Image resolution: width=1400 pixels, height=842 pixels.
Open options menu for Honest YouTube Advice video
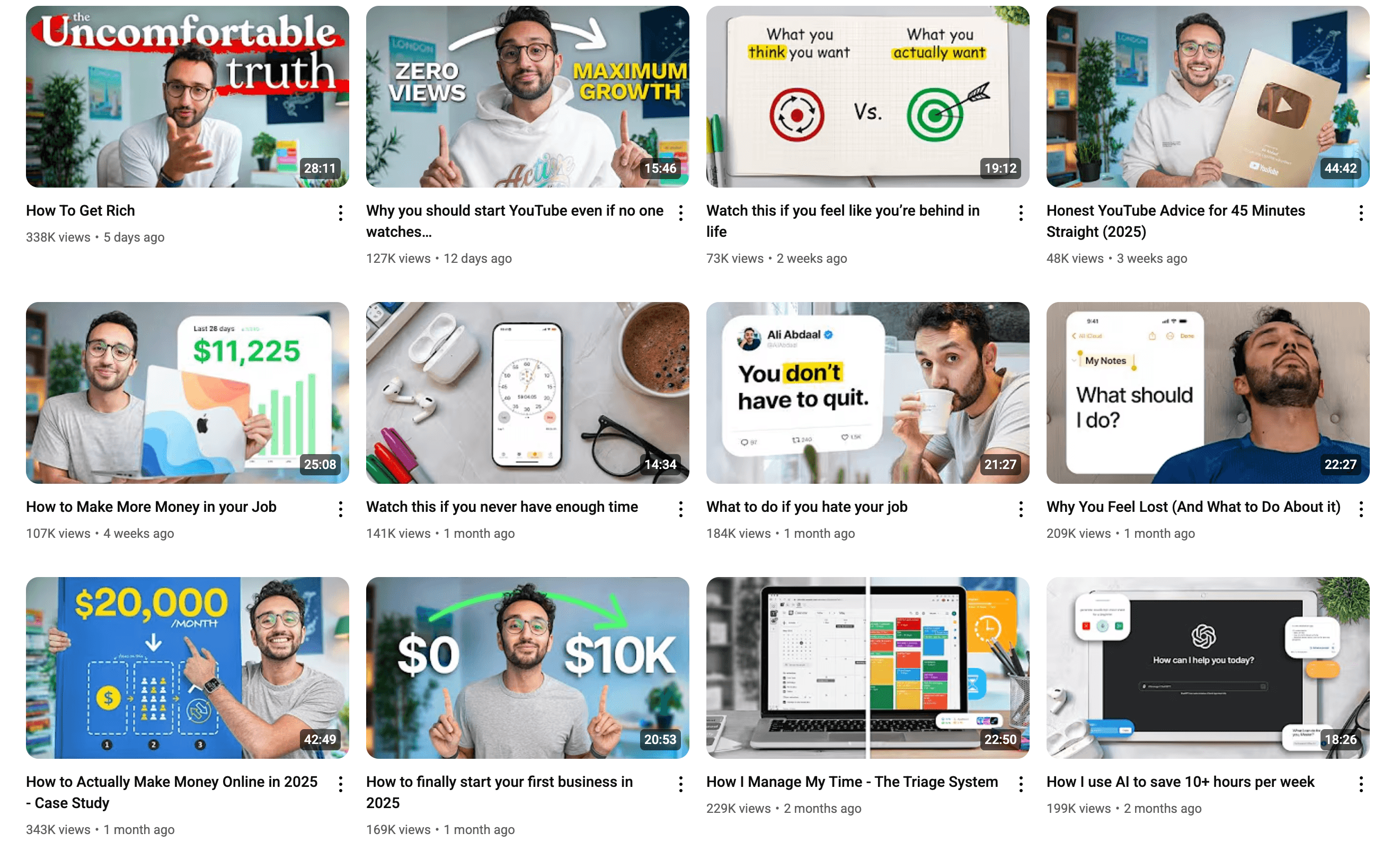tap(1361, 213)
